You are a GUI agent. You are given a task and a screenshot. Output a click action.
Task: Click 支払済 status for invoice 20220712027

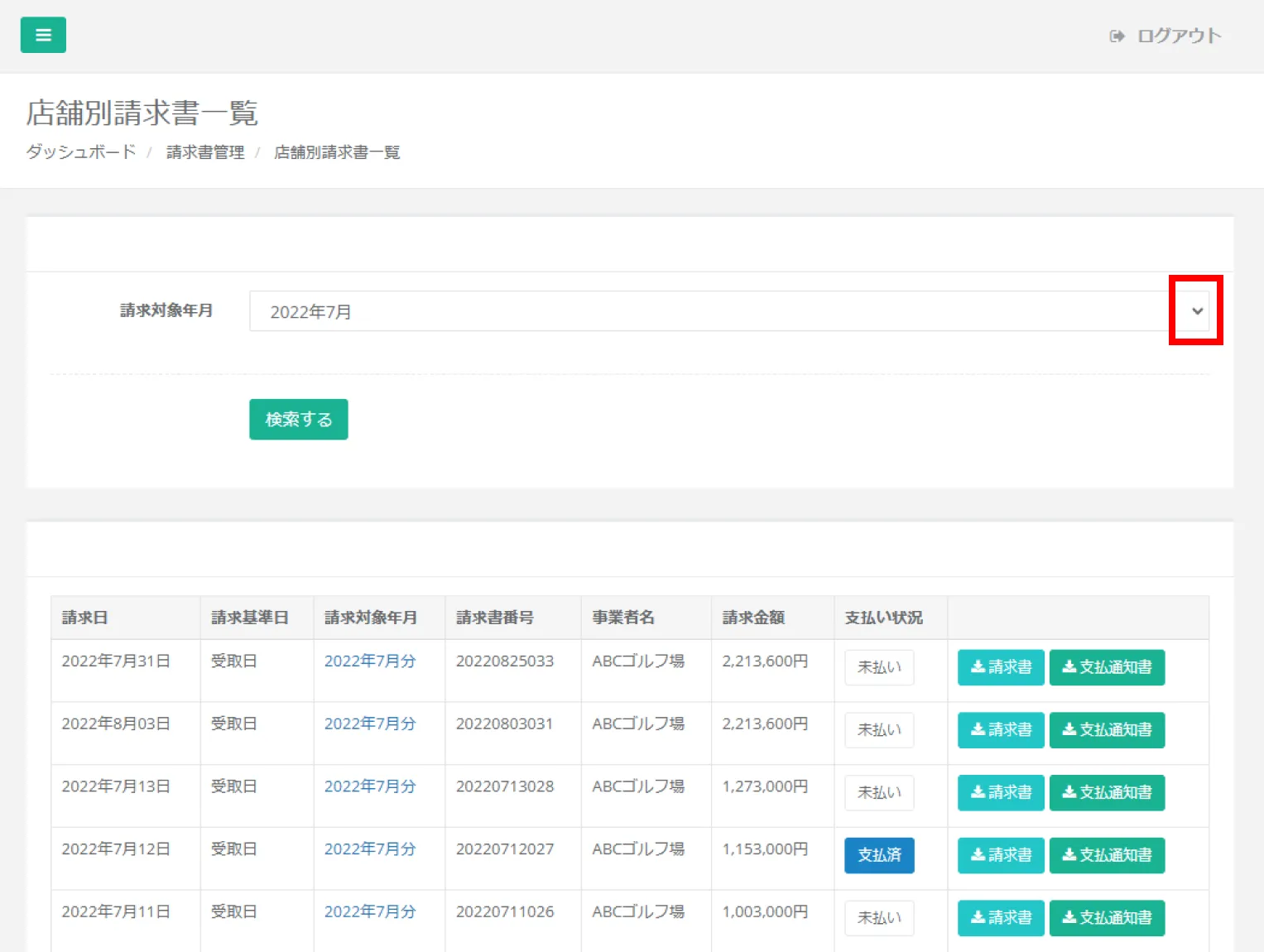(879, 855)
